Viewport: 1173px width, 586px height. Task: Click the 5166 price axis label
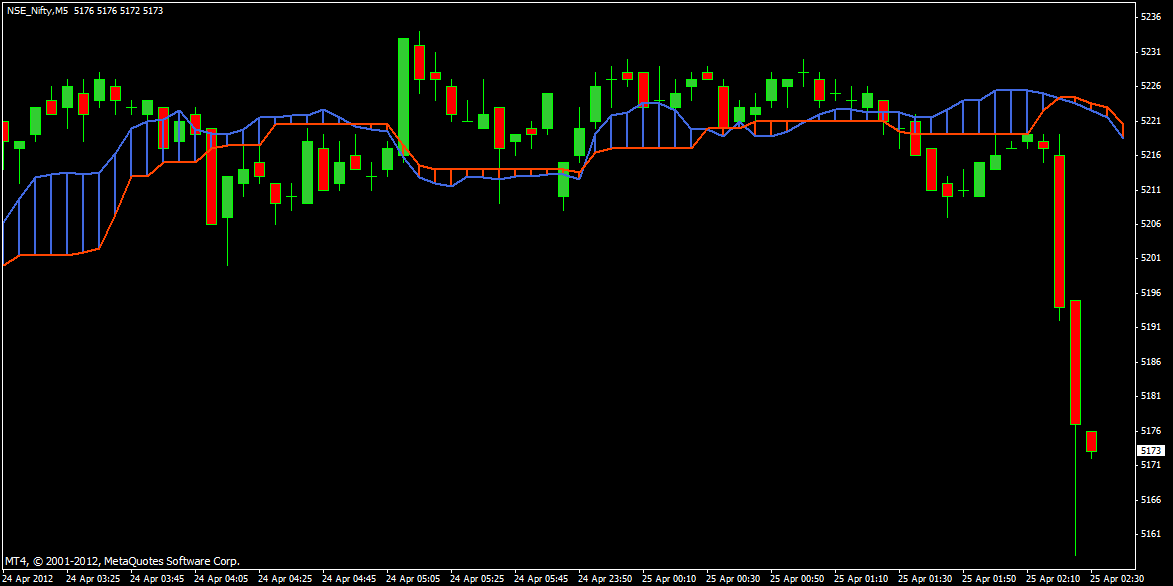[x=1150, y=499]
